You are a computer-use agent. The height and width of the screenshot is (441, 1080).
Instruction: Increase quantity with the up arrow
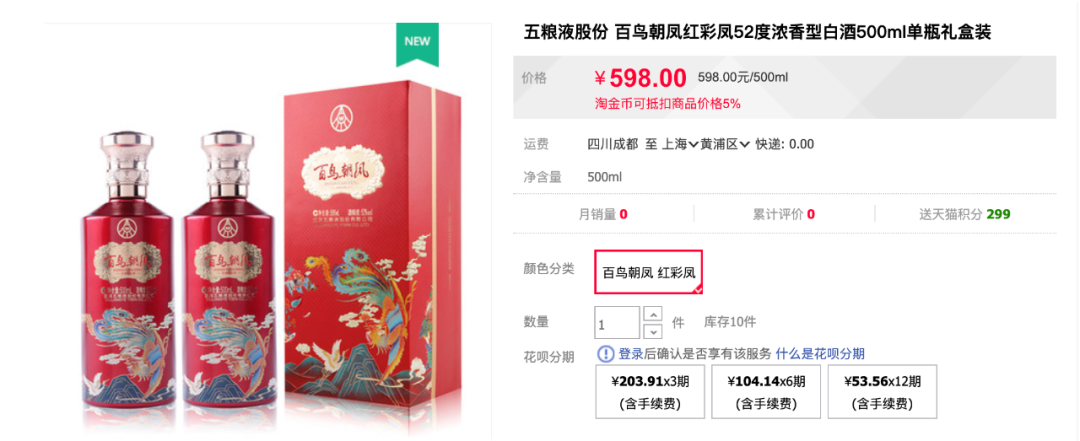652,314
